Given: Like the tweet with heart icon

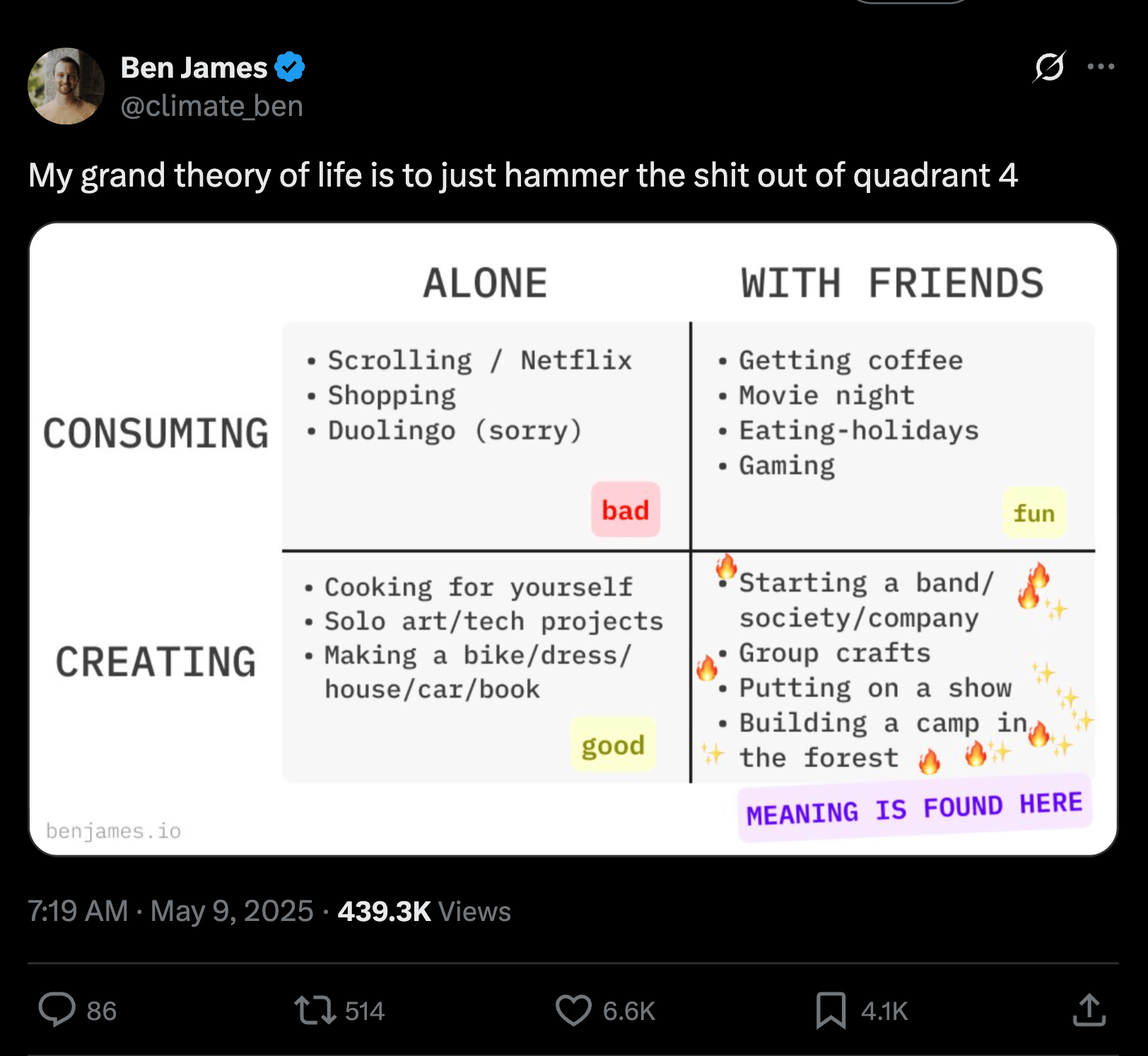Looking at the screenshot, I should (573, 1009).
